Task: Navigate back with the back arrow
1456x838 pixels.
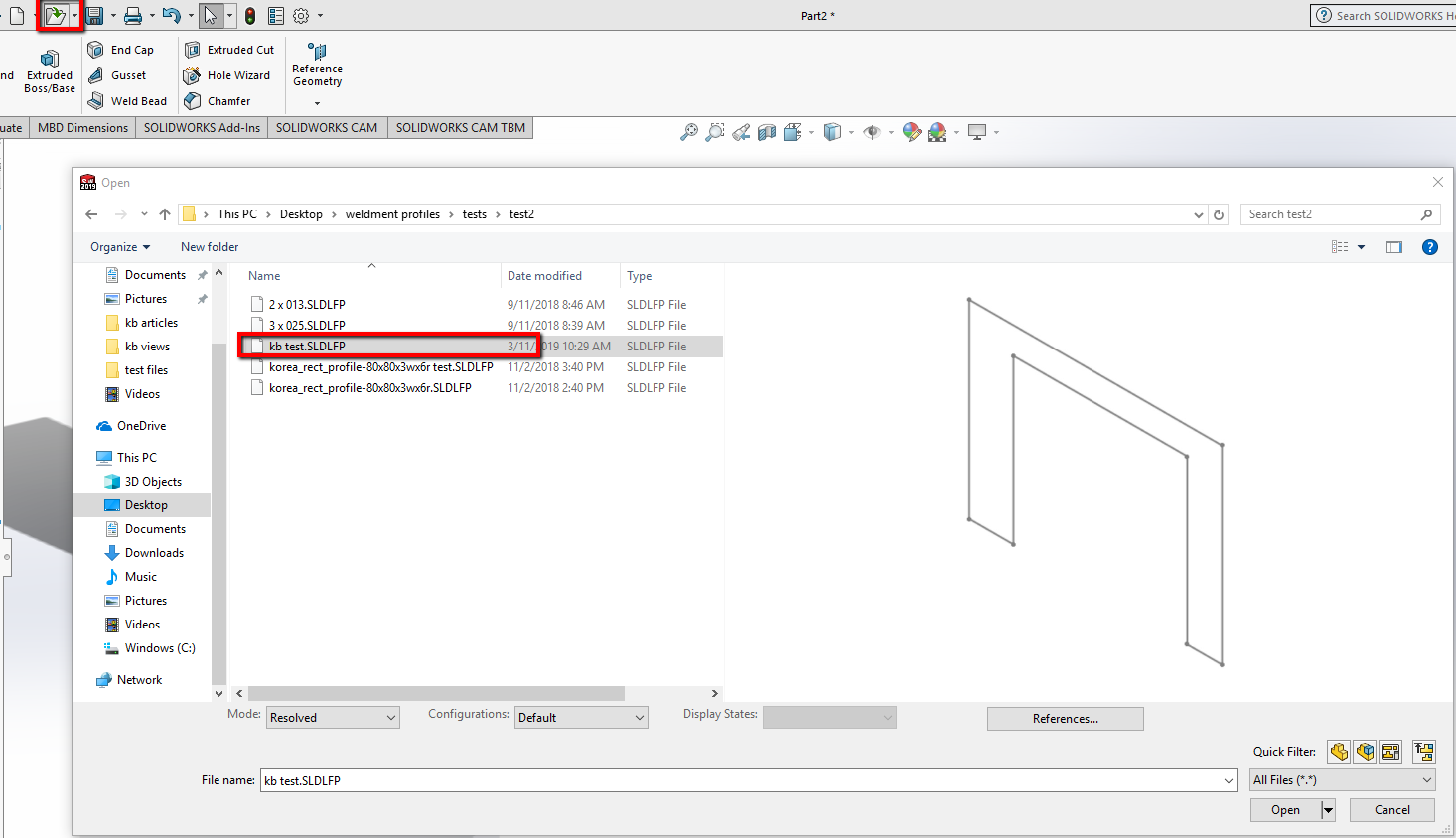Action: click(x=91, y=214)
